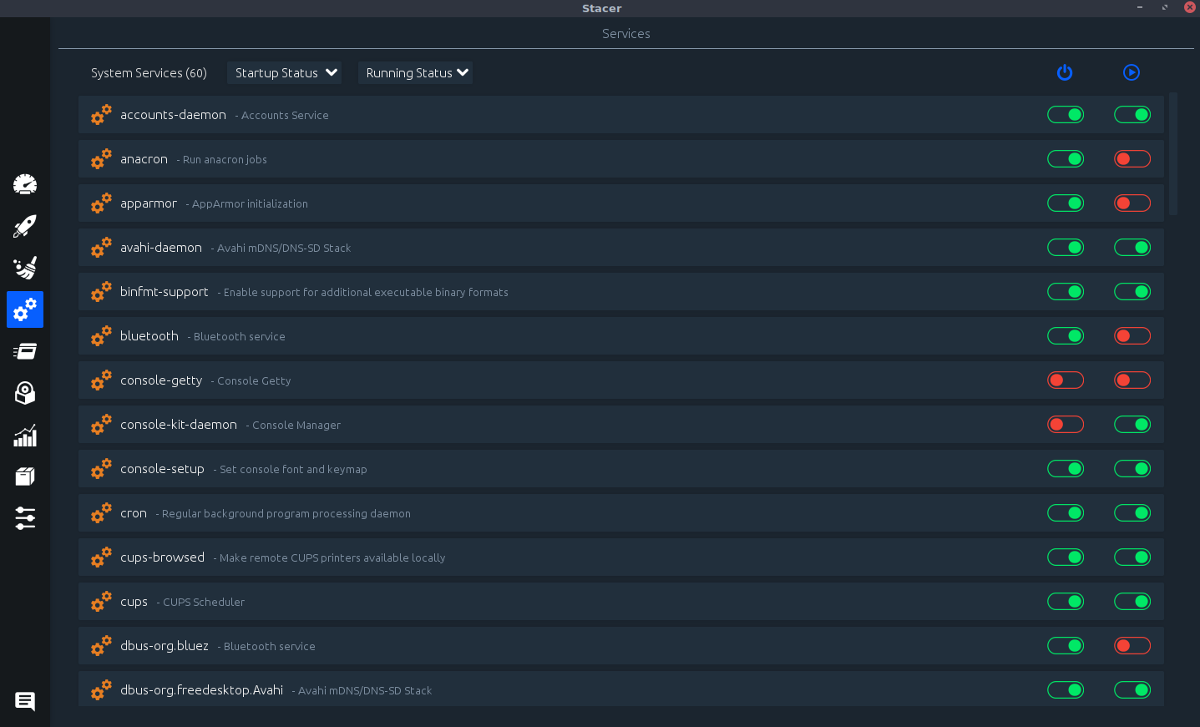1200x727 pixels.
Task: Click the gears icon beside dbus-org.freedesktop.Avahi
Action: [101, 690]
